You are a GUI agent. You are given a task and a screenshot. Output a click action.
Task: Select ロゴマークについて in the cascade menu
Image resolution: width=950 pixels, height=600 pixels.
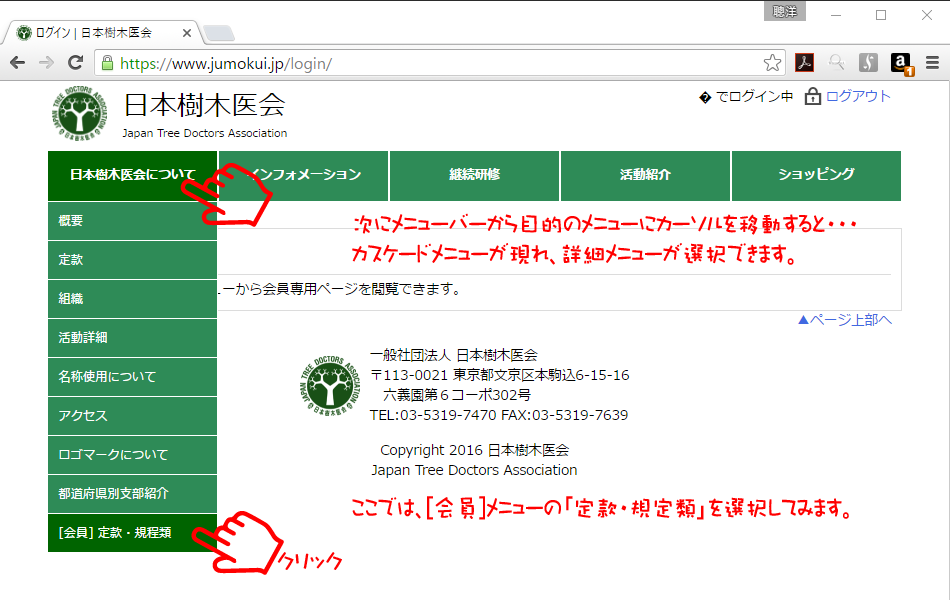point(132,455)
